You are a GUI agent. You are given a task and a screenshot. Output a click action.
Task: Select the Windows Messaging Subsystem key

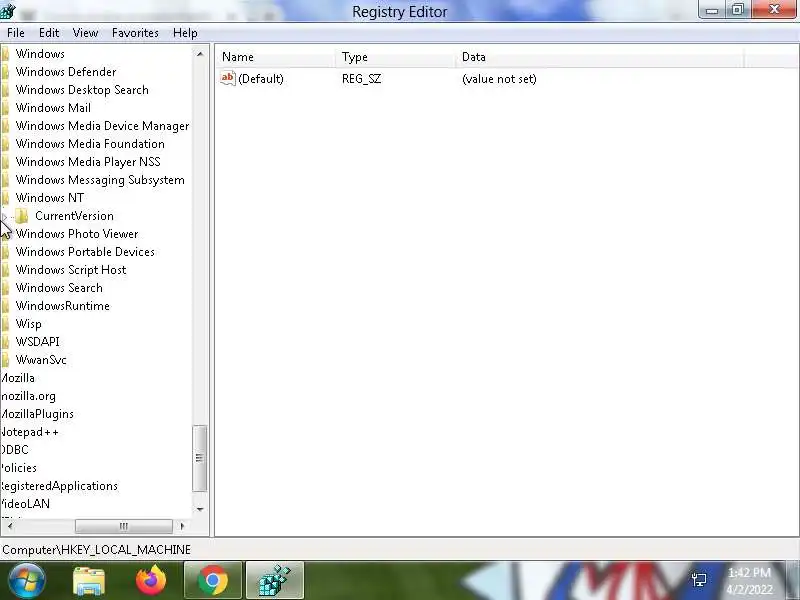100,180
